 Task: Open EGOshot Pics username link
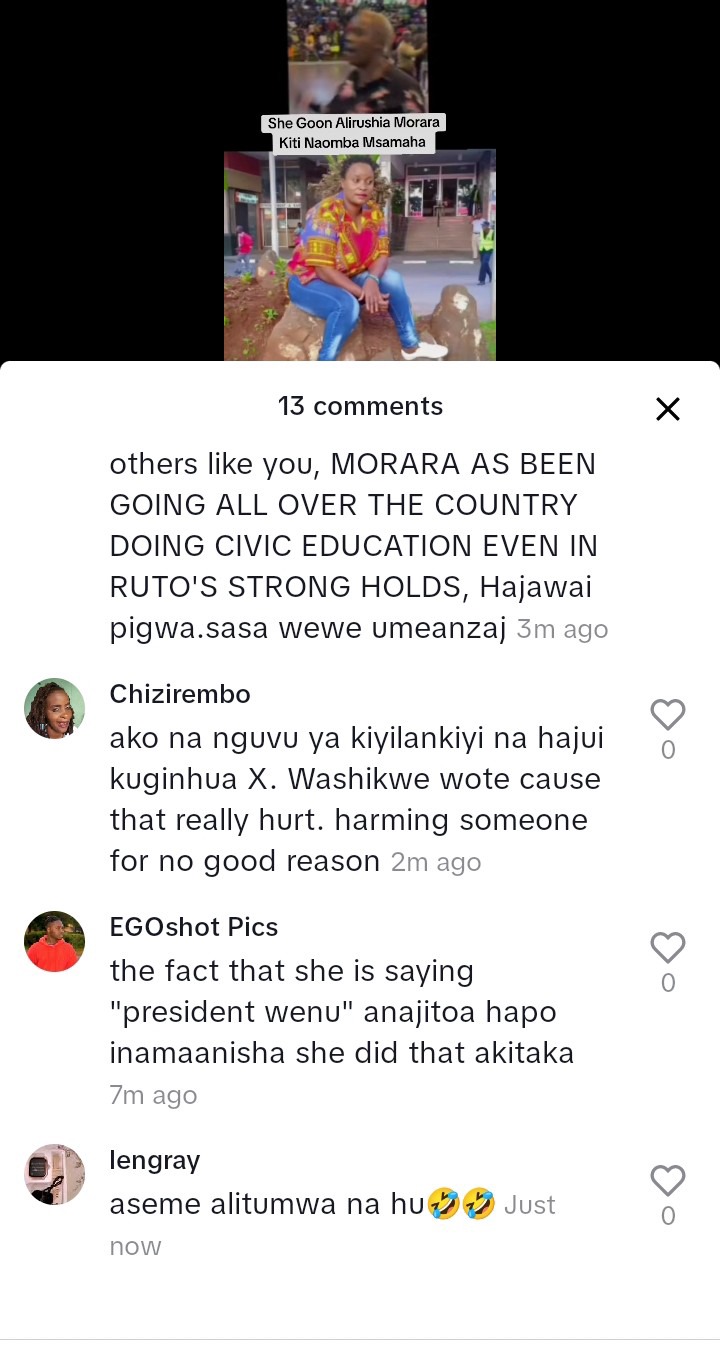(x=193, y=927)
